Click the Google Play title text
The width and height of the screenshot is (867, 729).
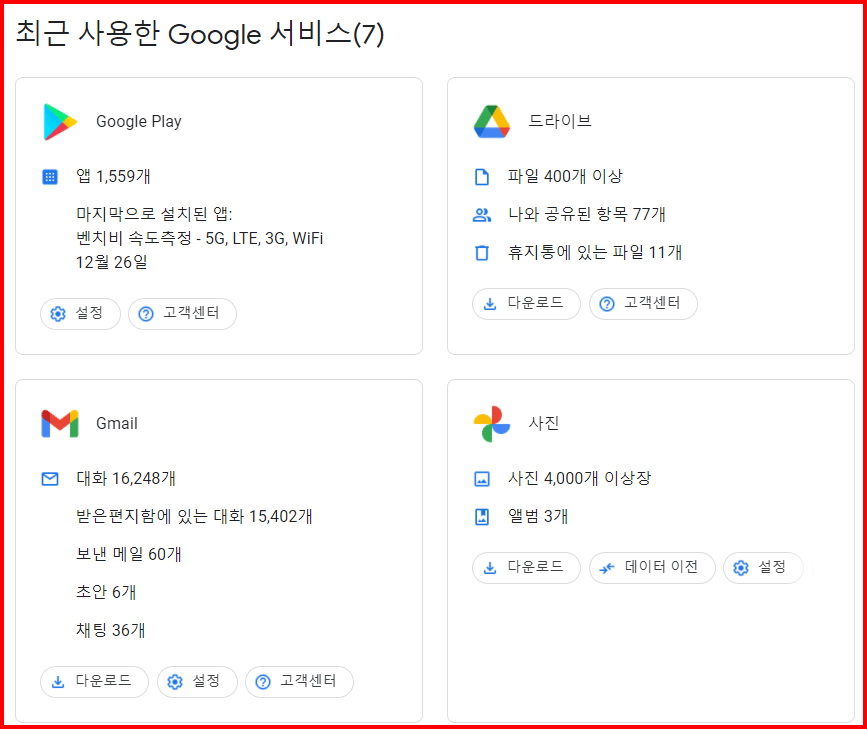(139, 122)
